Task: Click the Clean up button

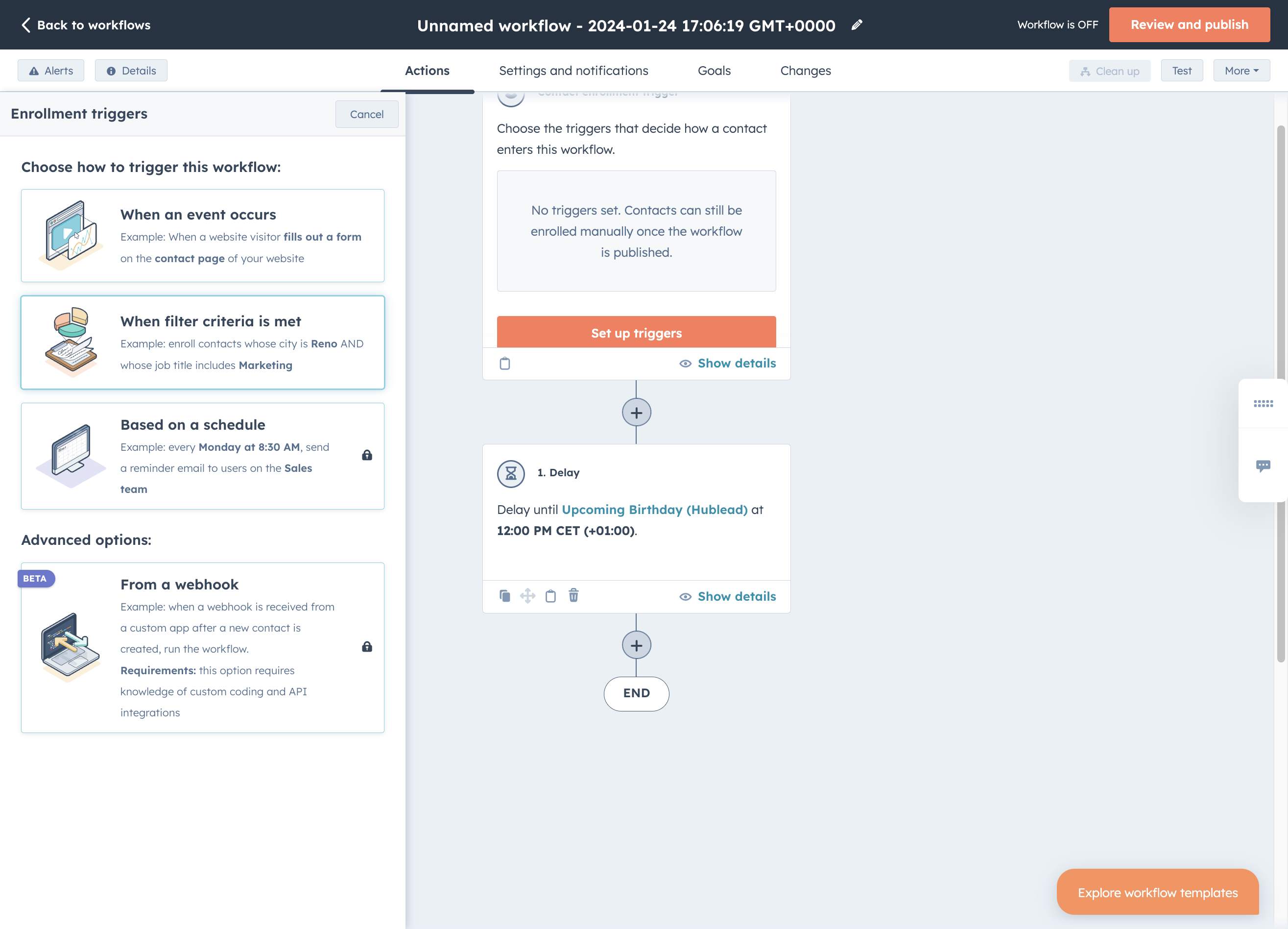Action: click(1110, 71)
